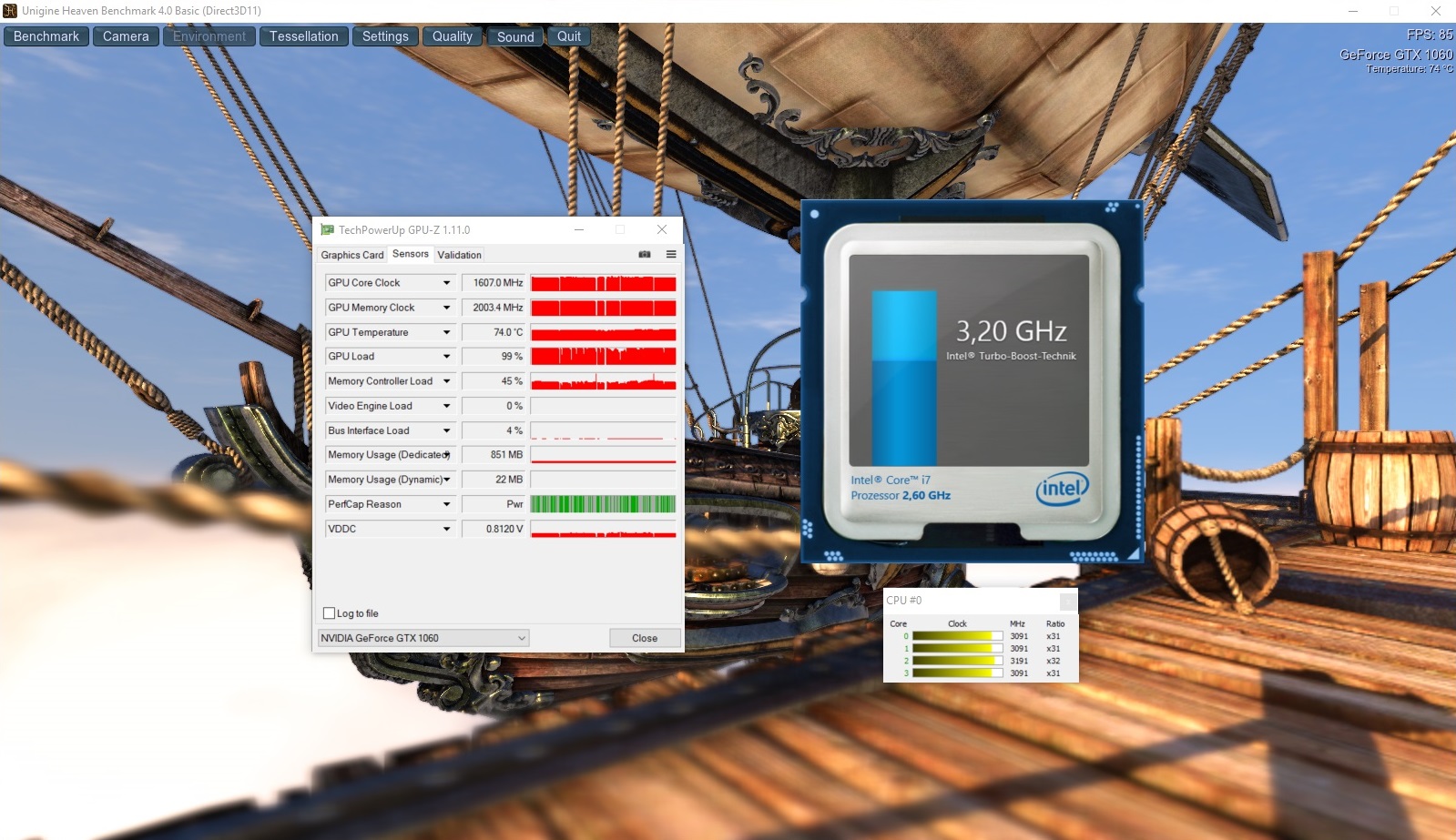Click the FPS: 85 counter

(x=1430, y=35)
